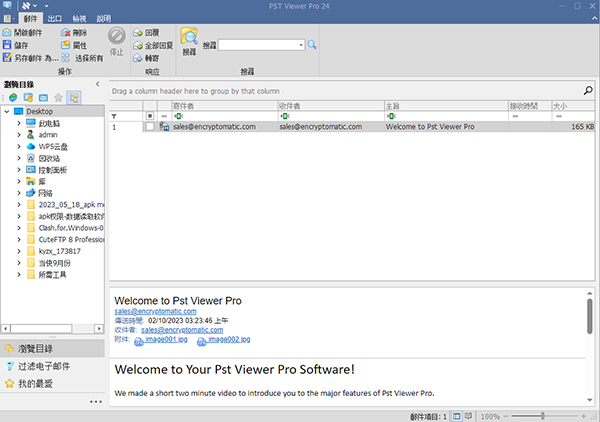Switch to the 檢視 ribbon tab

(79, 18)
